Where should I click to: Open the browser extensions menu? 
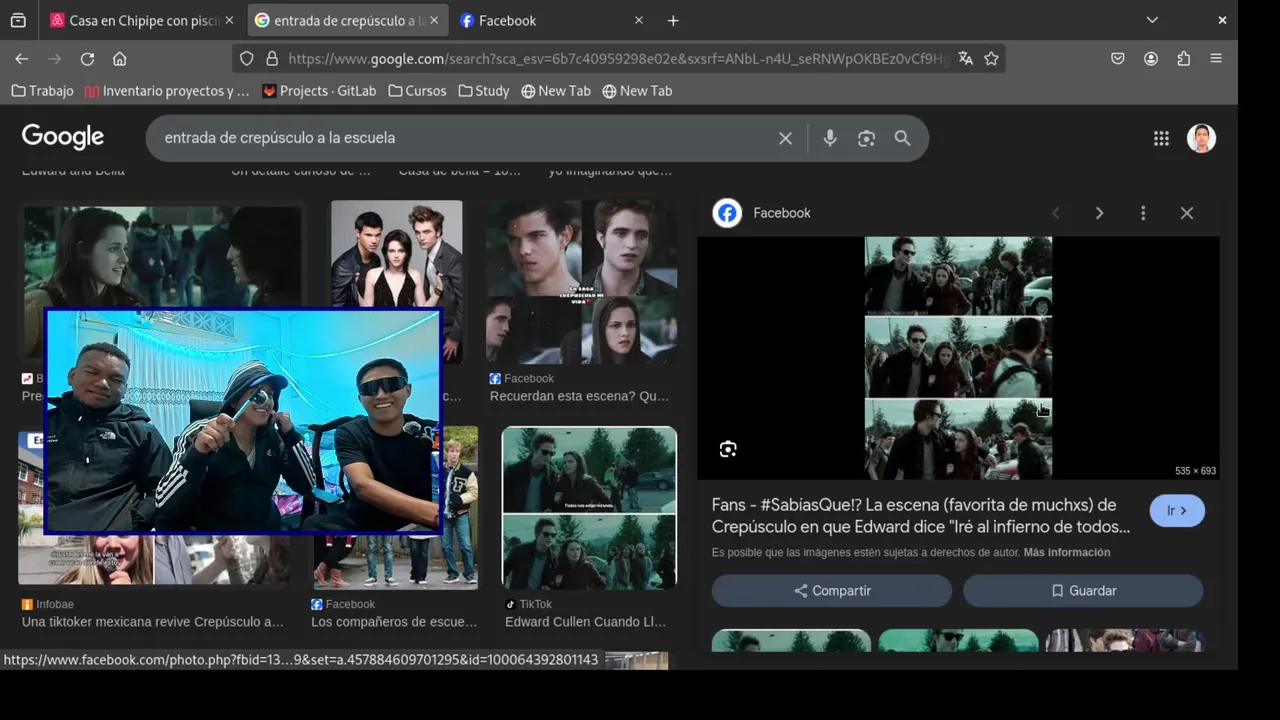[x=1184, y=59]
